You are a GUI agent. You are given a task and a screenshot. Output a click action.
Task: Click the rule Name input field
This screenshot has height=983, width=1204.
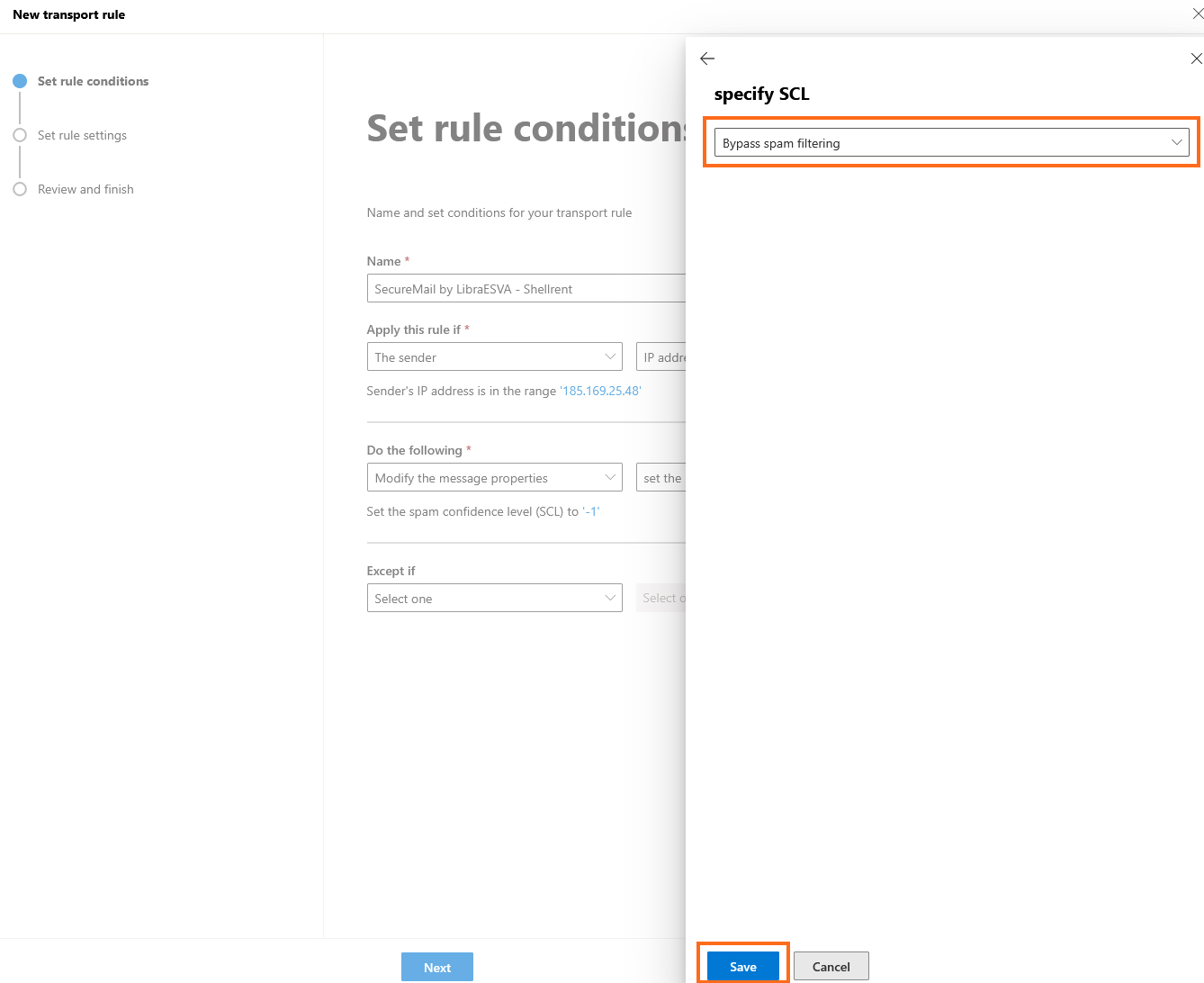(526, 288)
